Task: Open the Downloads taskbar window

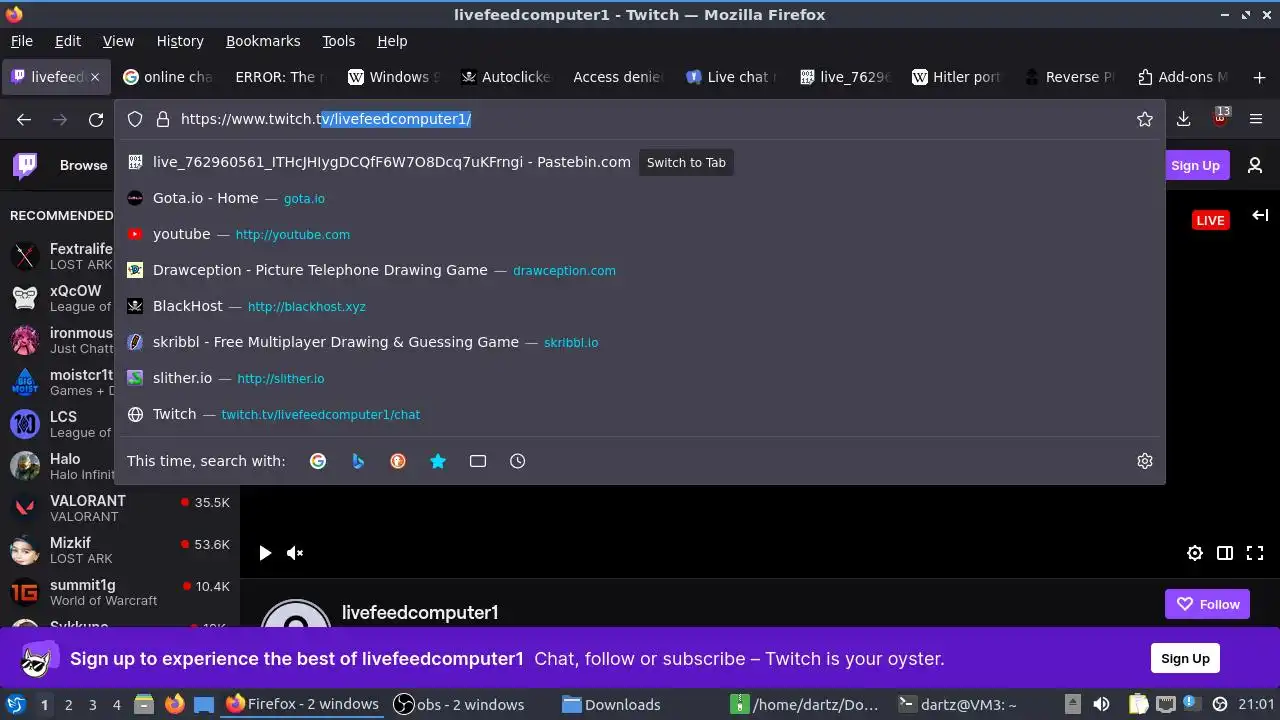Action: click(x=611, y=704)
